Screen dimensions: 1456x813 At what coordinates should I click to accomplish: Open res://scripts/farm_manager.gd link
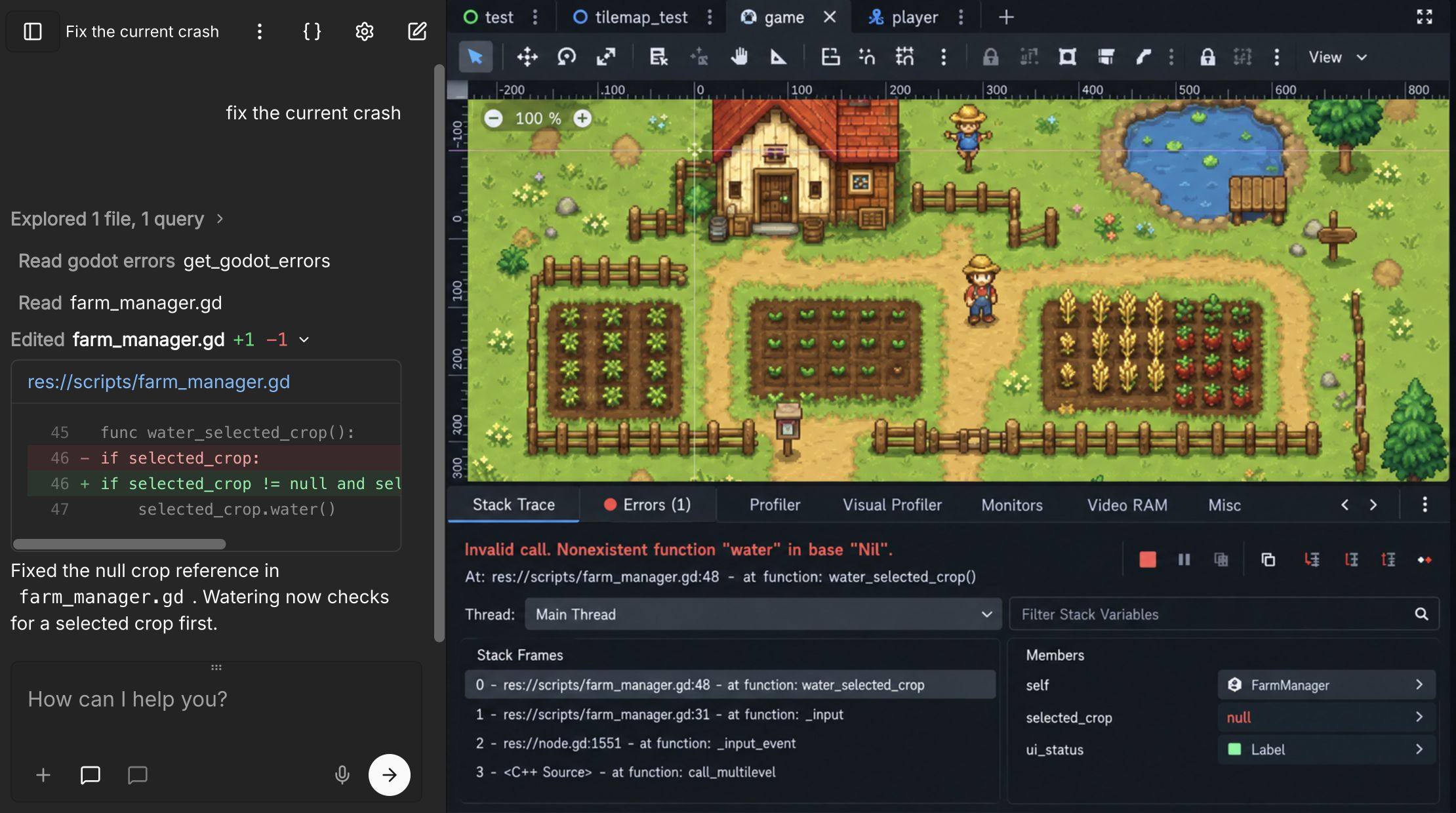click(159, 382)
